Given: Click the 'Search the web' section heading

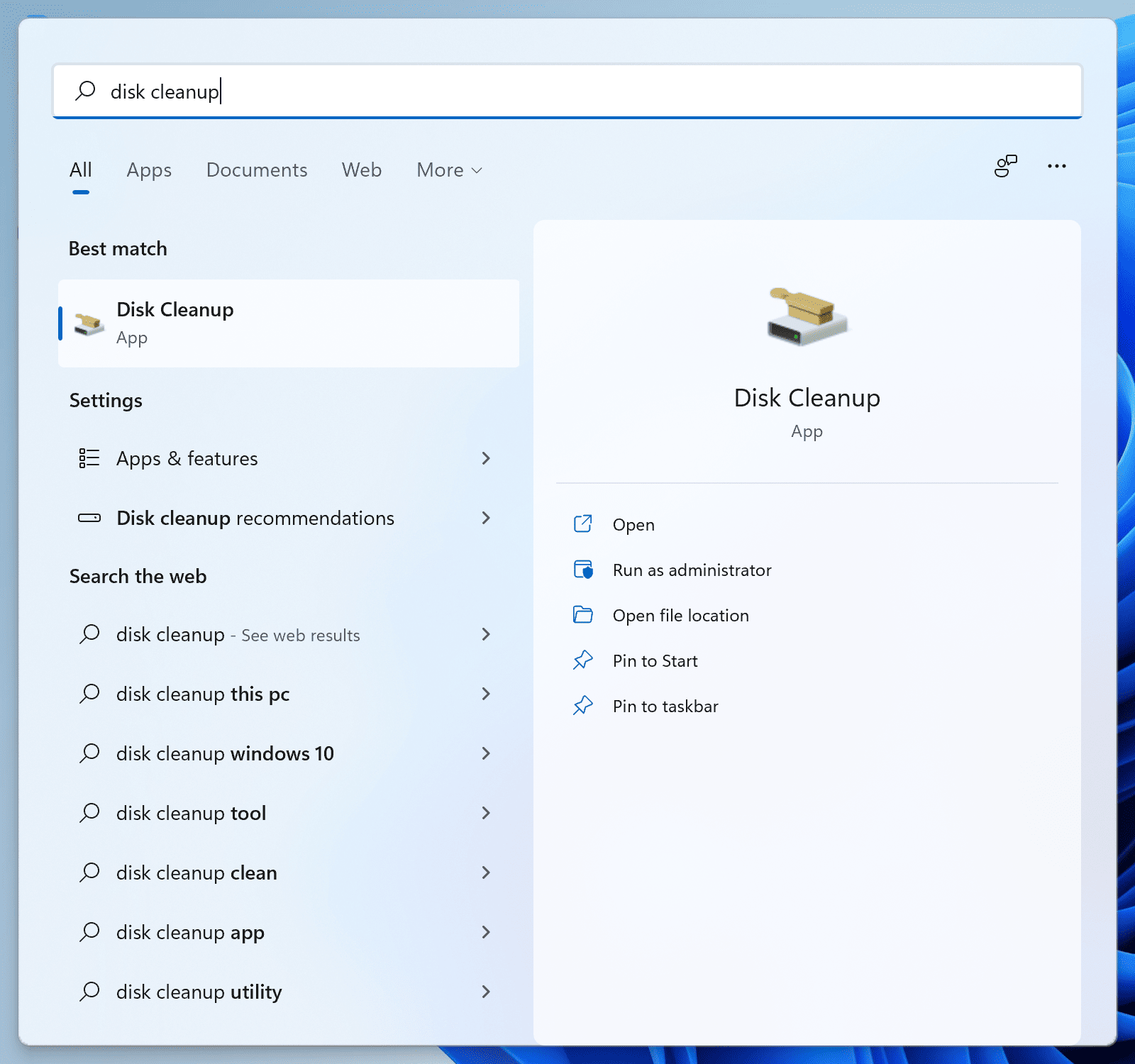Looking at the screenshot, I should tap(138, 577).
